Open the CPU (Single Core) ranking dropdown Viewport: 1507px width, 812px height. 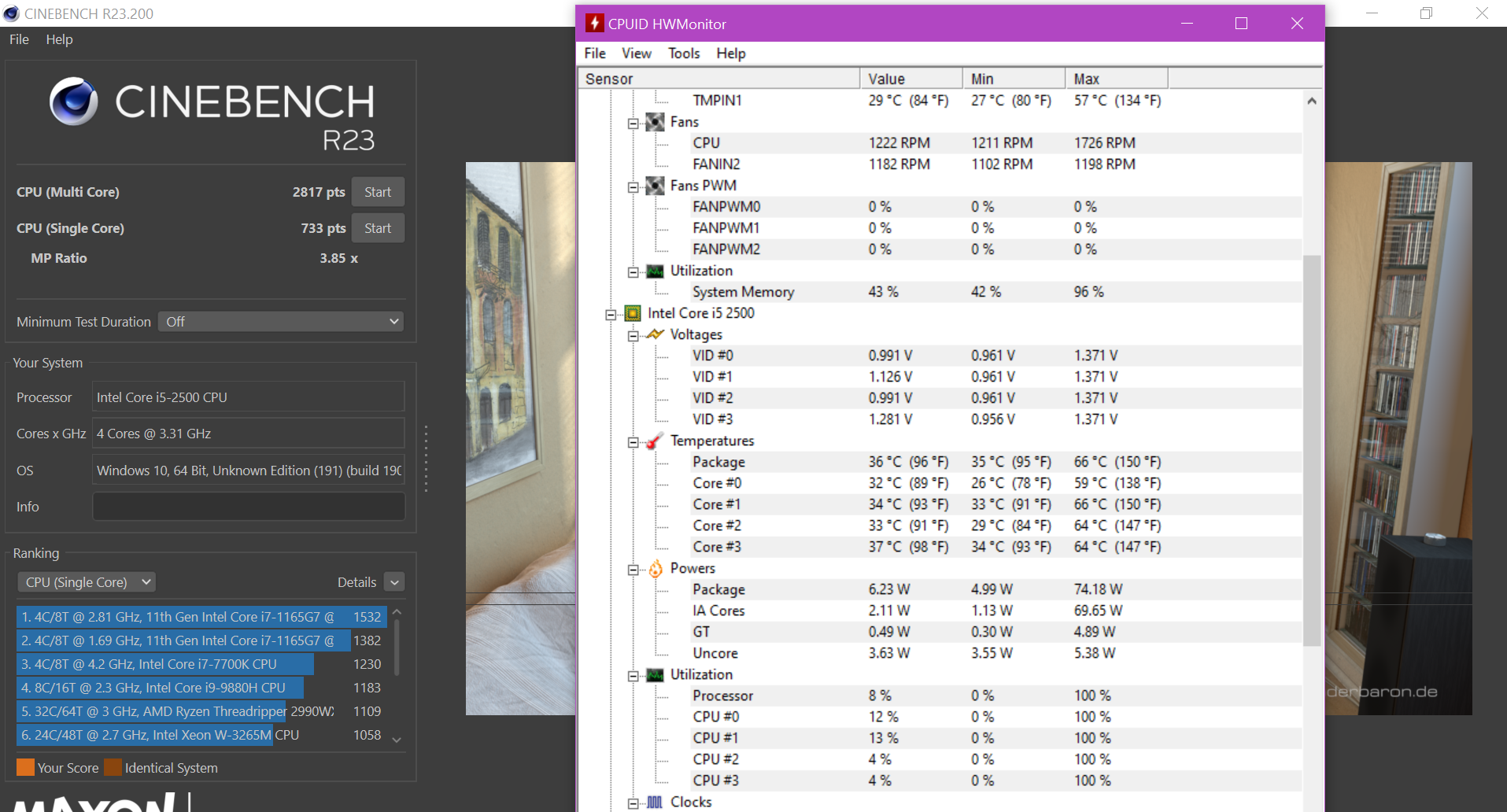(87, 582)
